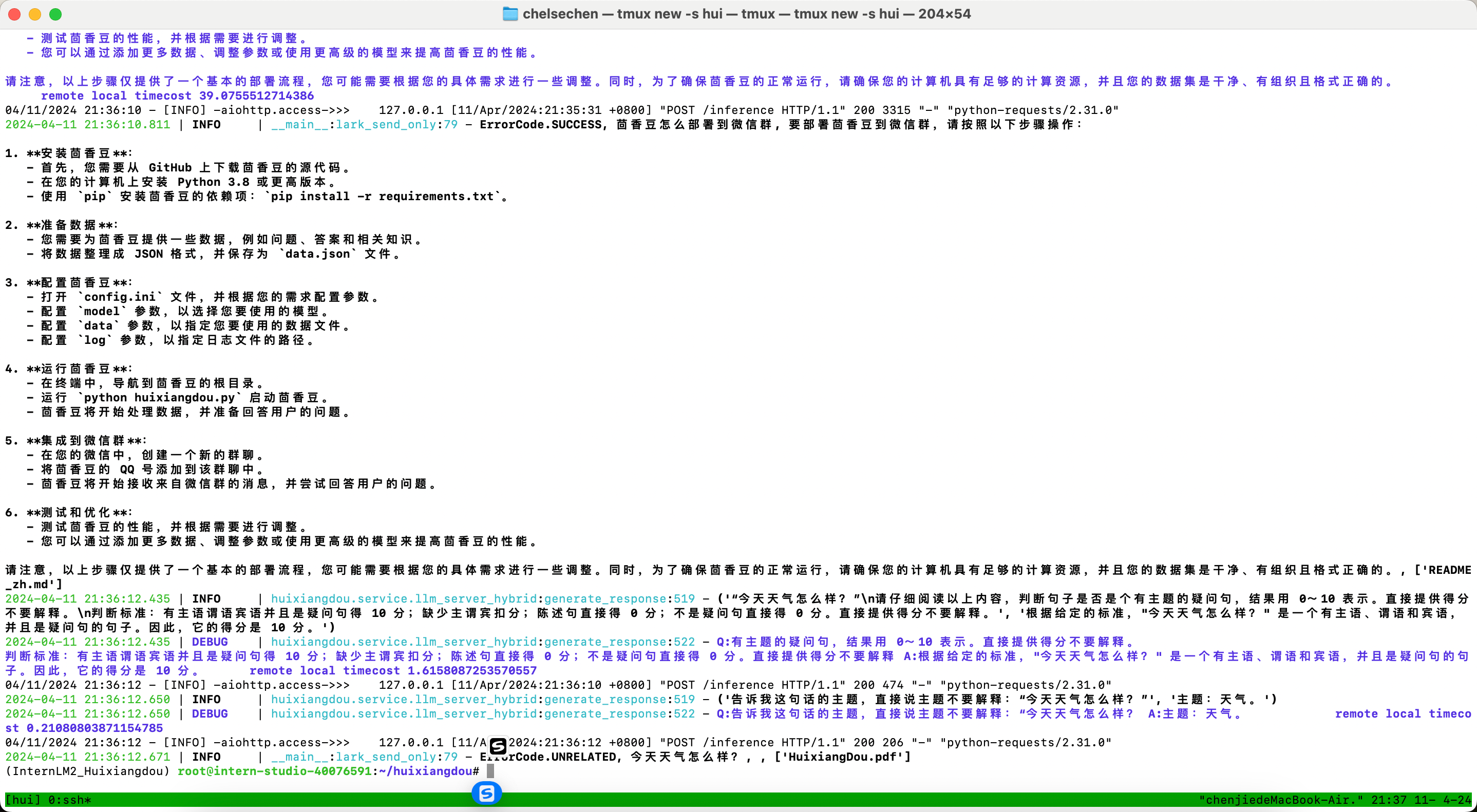Click the blue Sogou S icon at bottom
Image resolution: width=1477 pixels, height=812 pixels.
coord(486,793)
